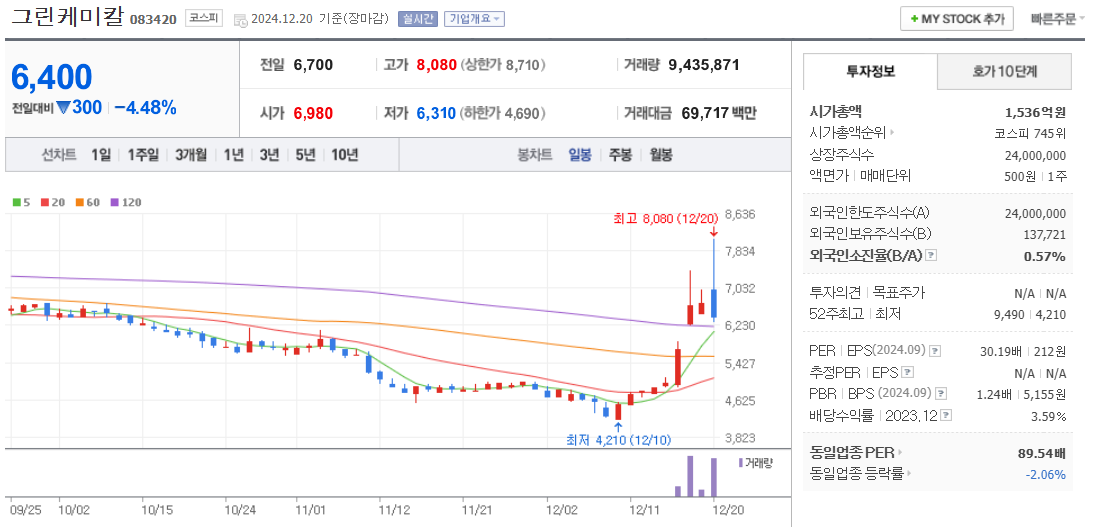Image resolution: width=1101 pixels, height=527 pixels.
Task: Open help icon beside 외국인소진율(B/A)
Action: point(931,255)
